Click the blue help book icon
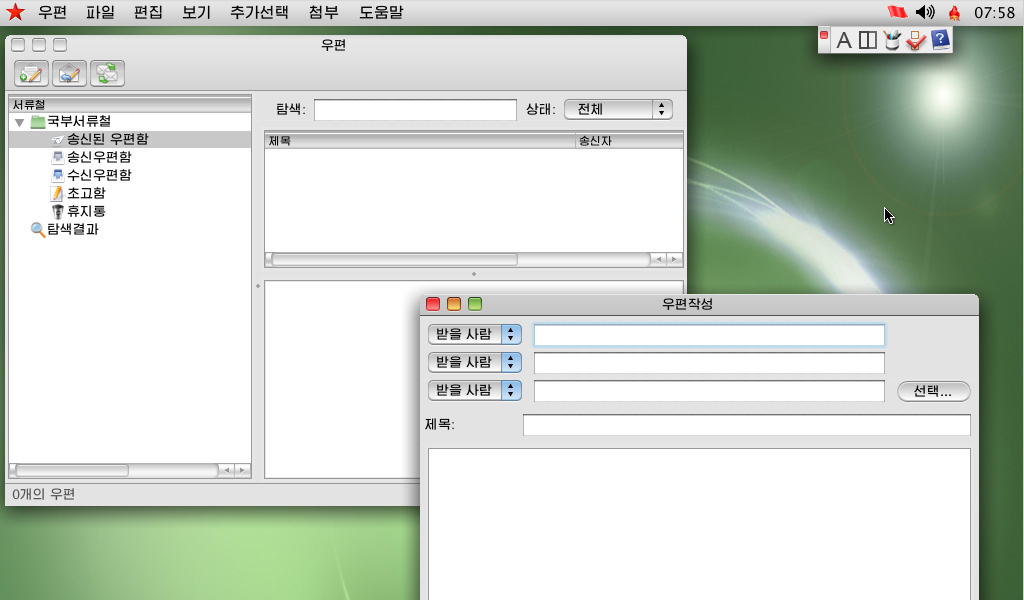Image resolution: width=1024 pixels, height=600 pixels. point(940,40)
